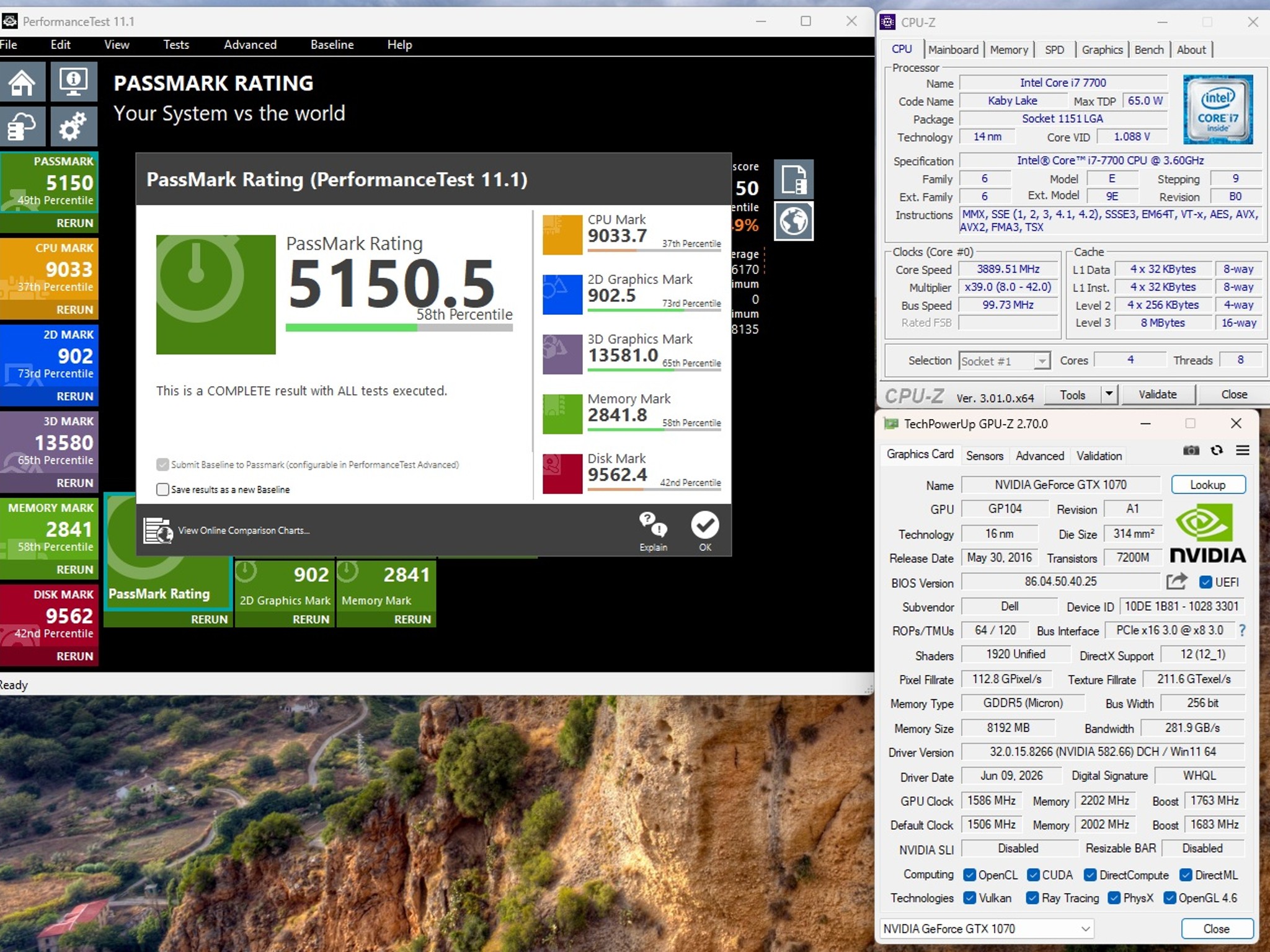
Task: Click the GPU-Z title bar app icon
Action: pyautogui.click(x=891, y=424)
